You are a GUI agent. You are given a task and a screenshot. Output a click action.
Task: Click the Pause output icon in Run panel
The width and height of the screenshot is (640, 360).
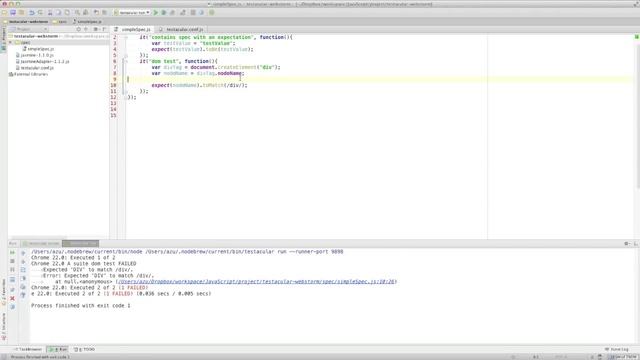[12, 270]
